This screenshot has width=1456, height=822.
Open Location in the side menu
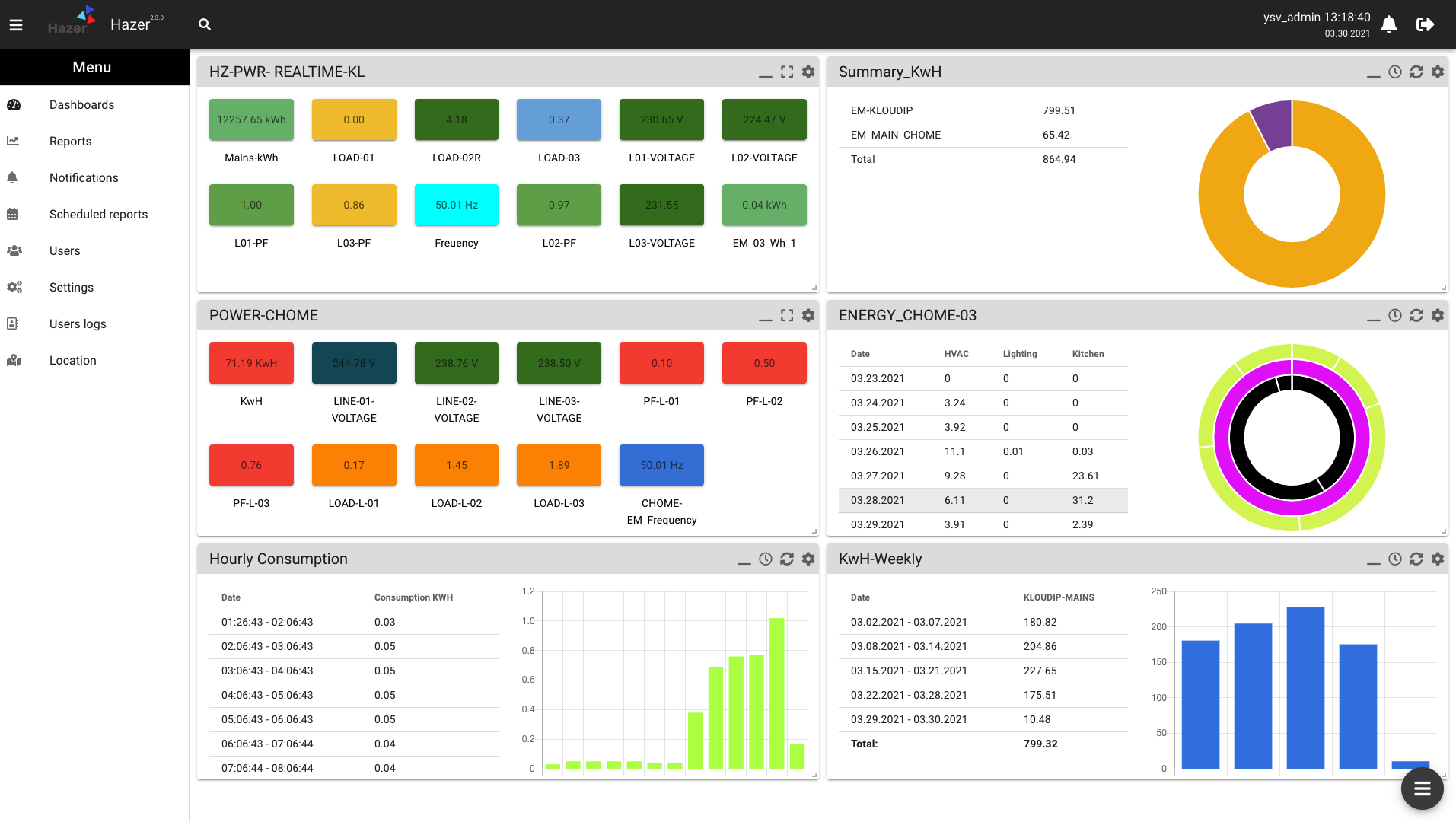[x=94, y=361]
